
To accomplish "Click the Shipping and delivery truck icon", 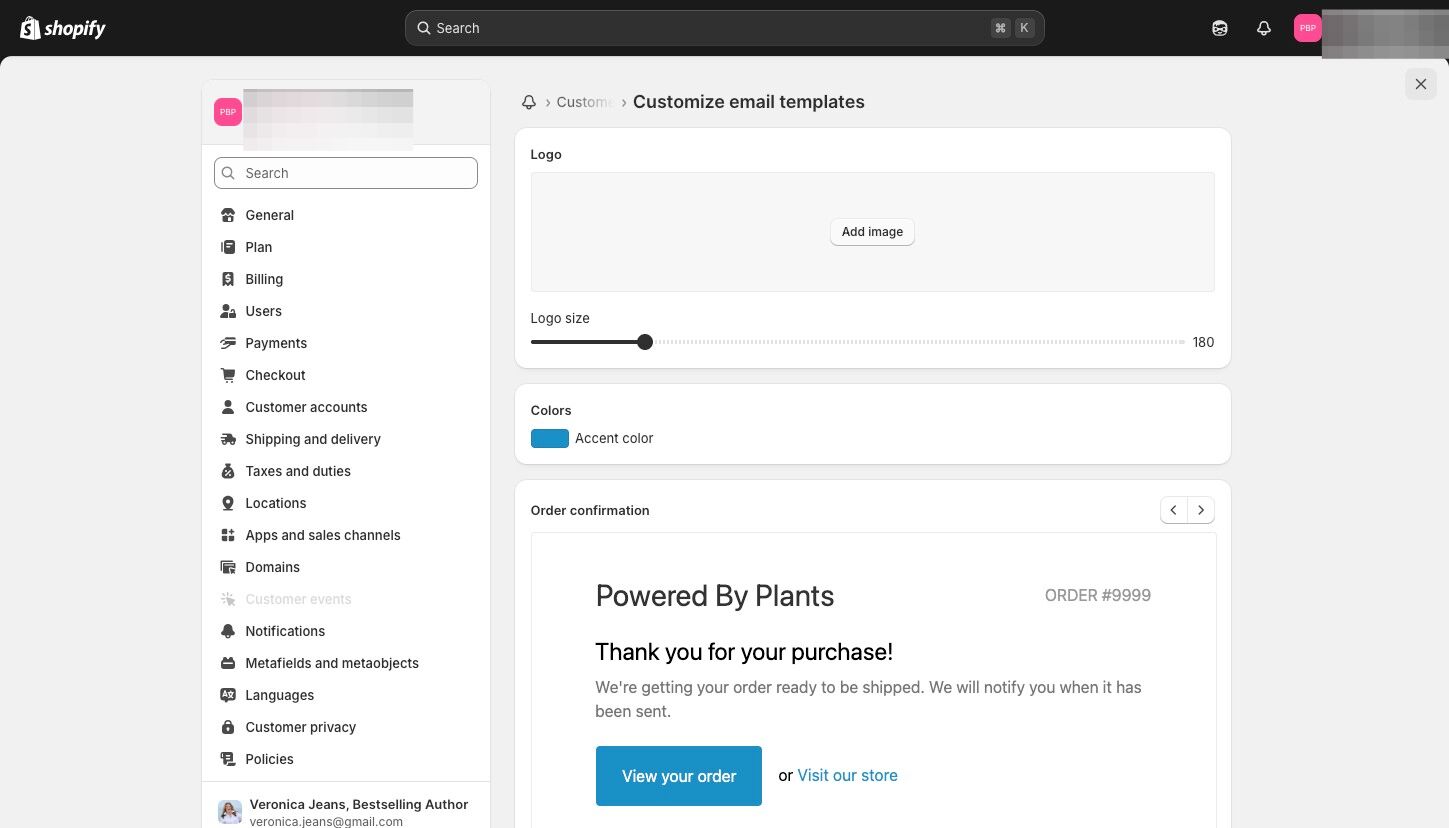I will coord(228,439).
